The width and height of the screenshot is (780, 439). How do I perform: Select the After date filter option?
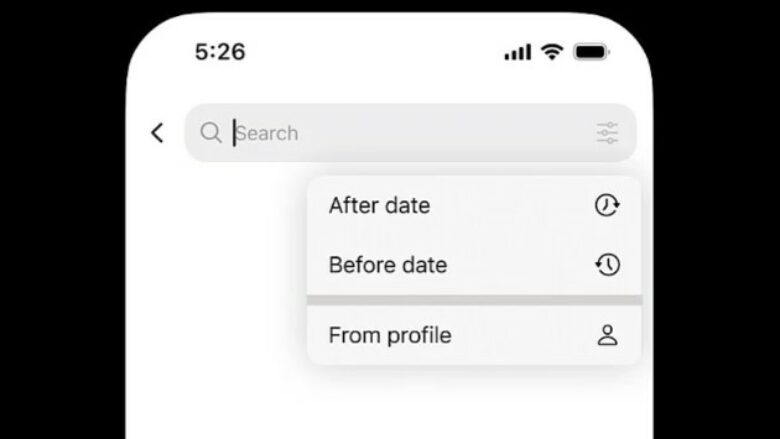click(379, 205)
